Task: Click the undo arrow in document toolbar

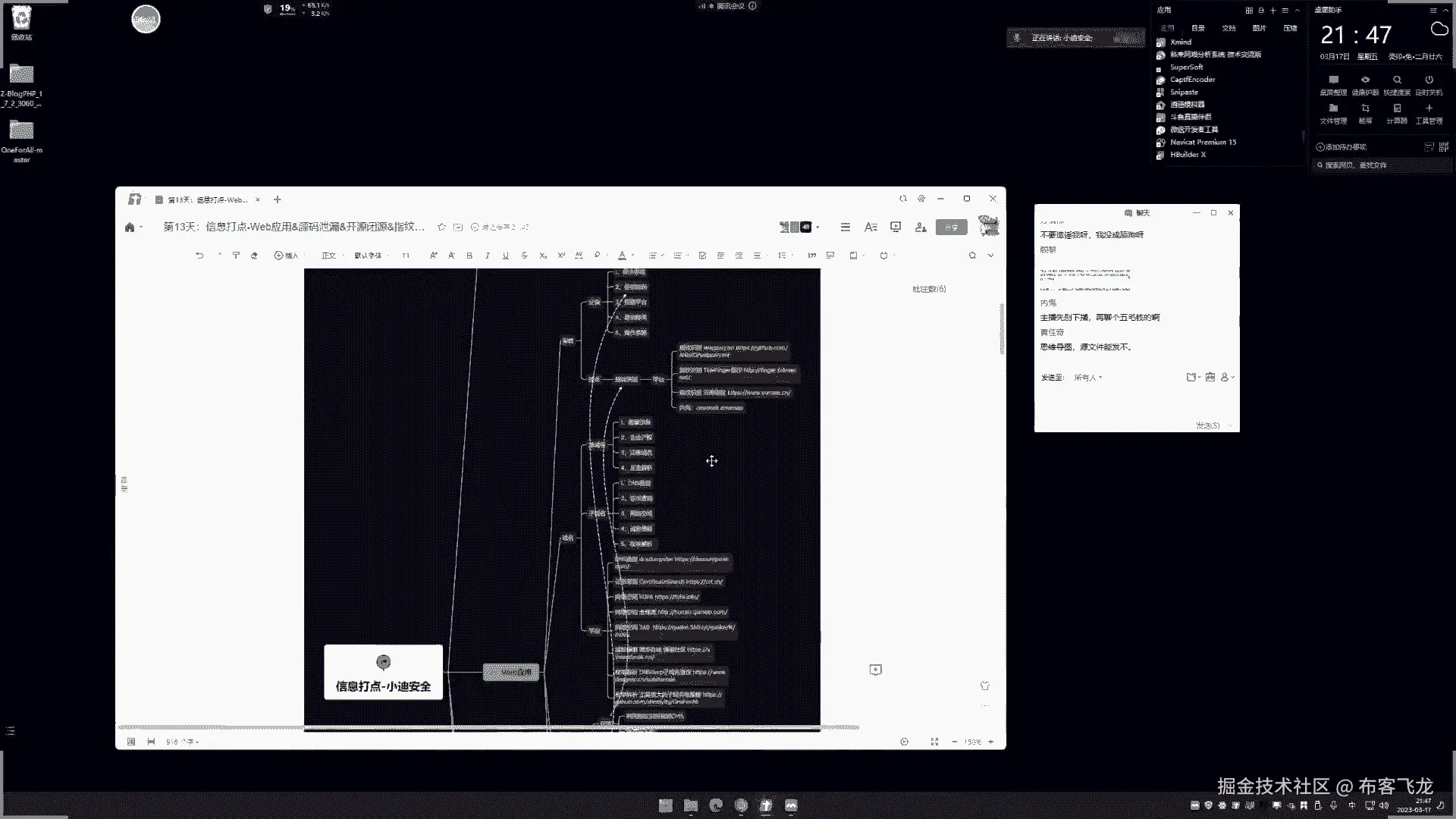Action: [x=199, y=256]
